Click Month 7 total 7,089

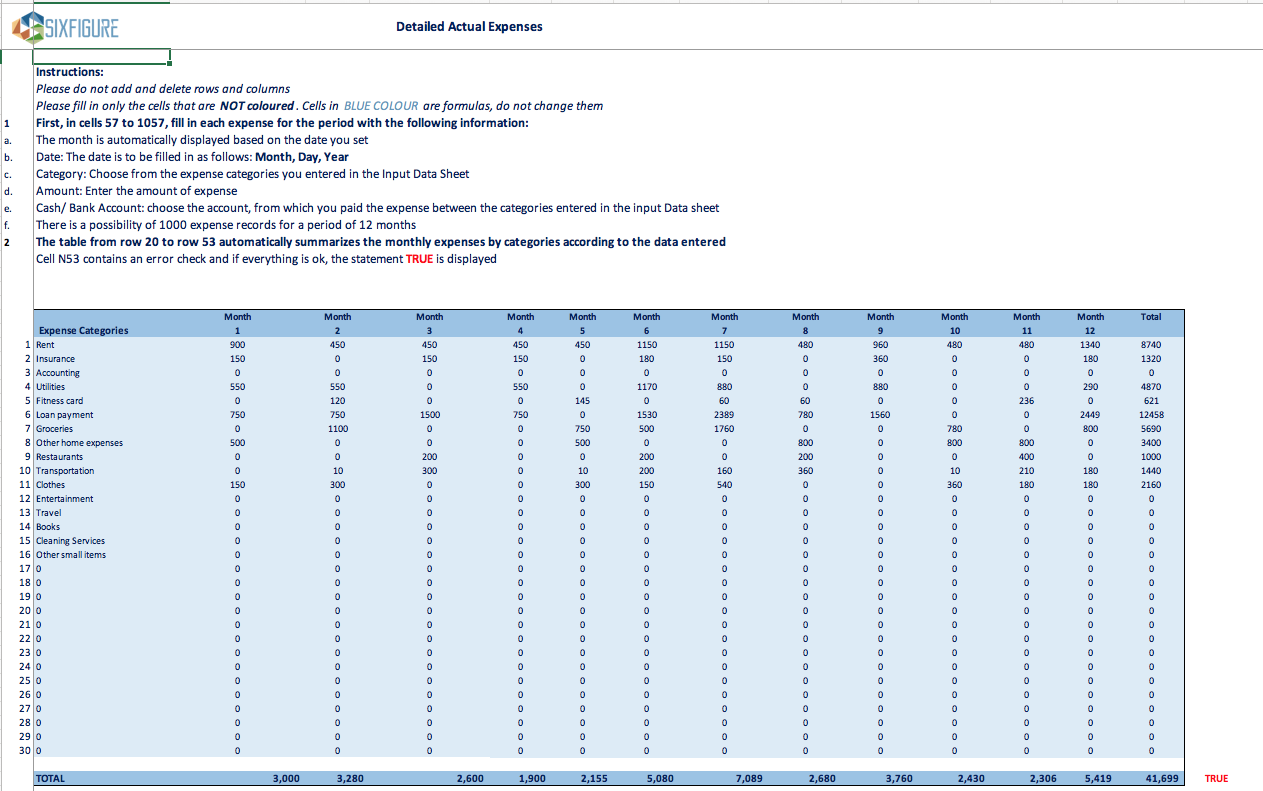coord(749,778)
